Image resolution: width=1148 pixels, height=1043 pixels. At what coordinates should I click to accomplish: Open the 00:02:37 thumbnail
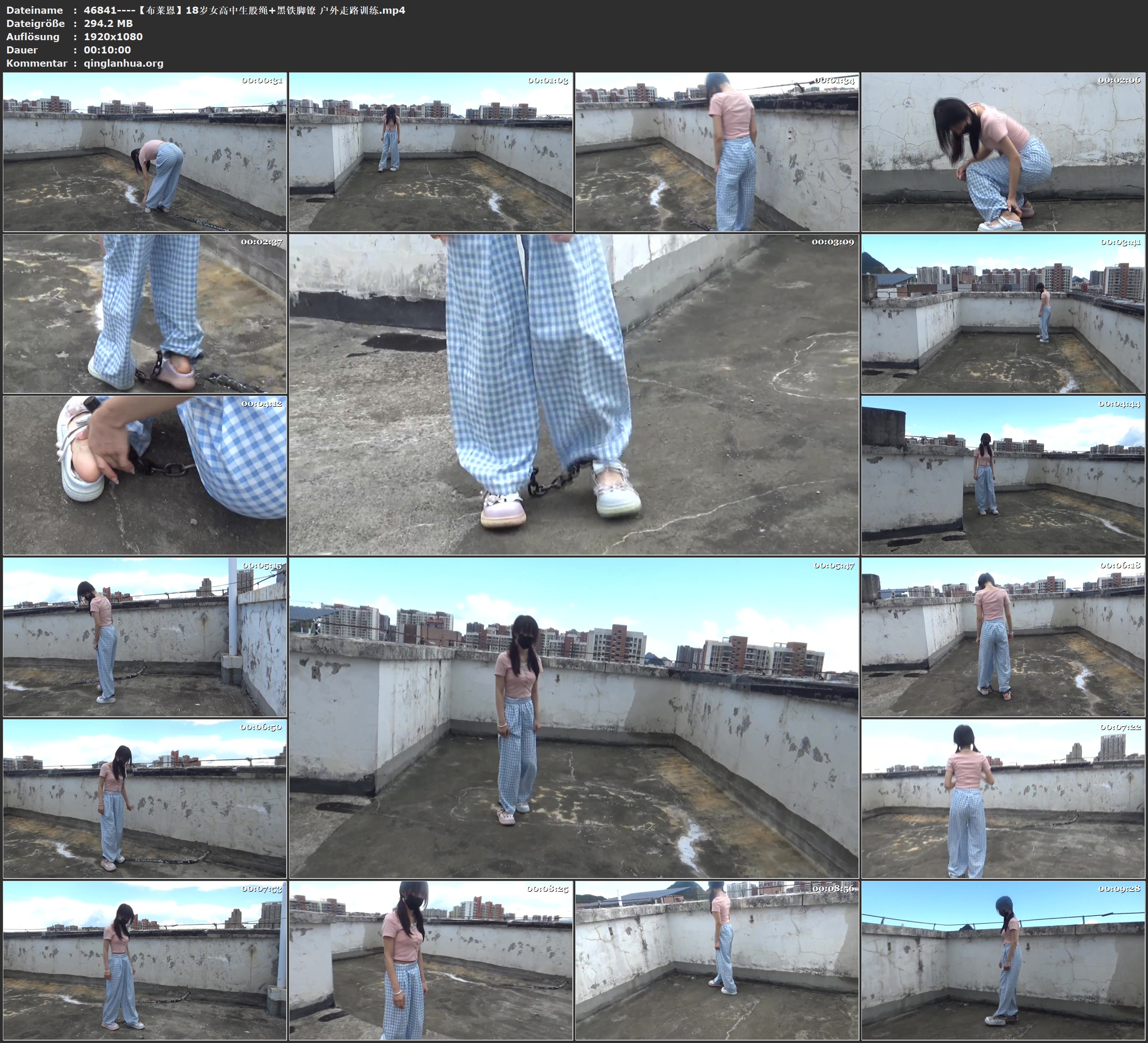pos(145,313)
